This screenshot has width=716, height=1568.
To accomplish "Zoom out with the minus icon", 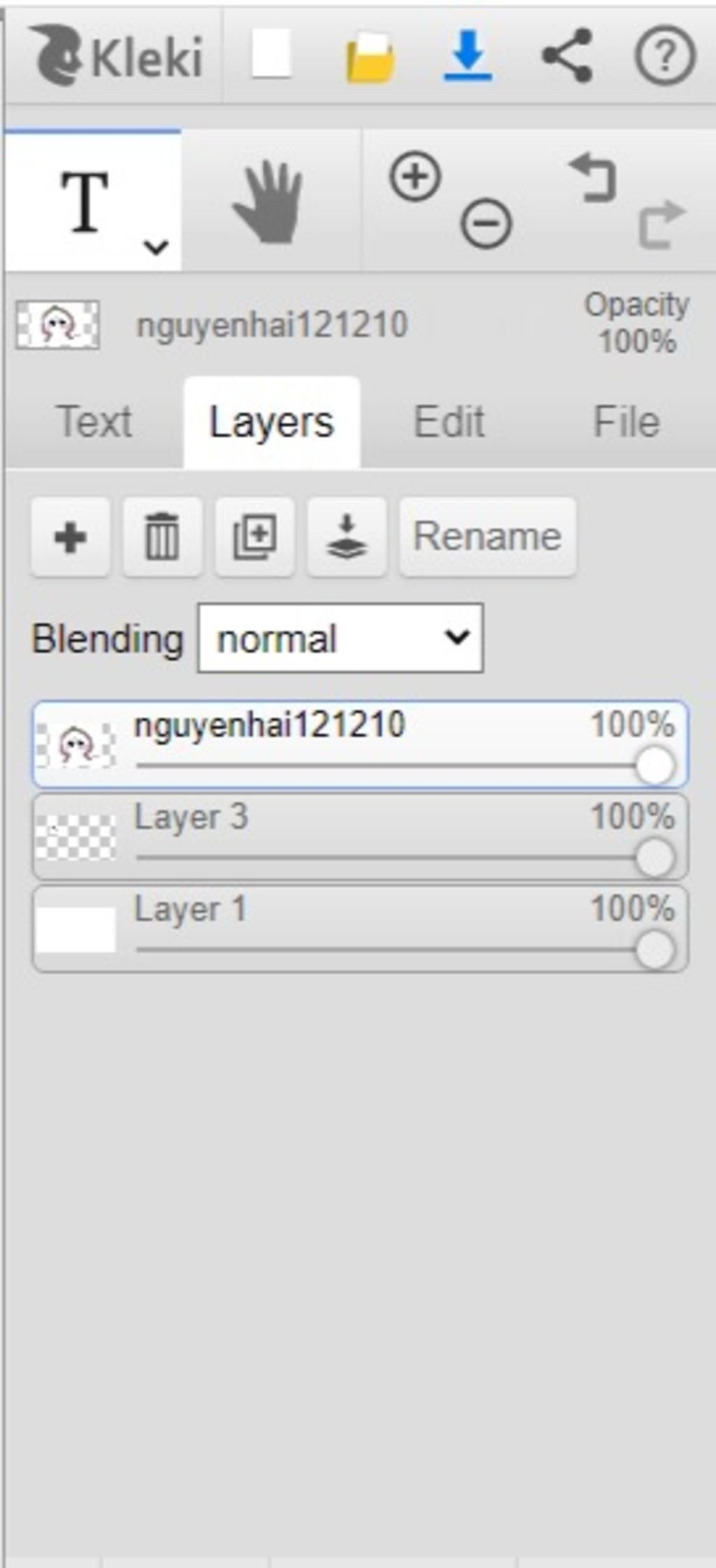I will pos(486,224).
